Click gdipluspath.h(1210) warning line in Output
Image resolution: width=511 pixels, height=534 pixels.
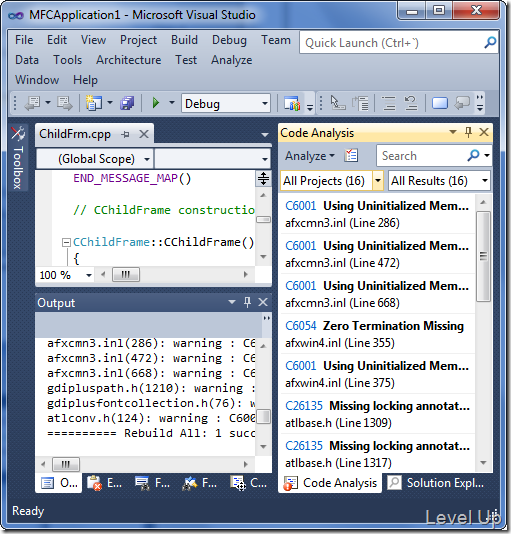[x=151, y=388]
